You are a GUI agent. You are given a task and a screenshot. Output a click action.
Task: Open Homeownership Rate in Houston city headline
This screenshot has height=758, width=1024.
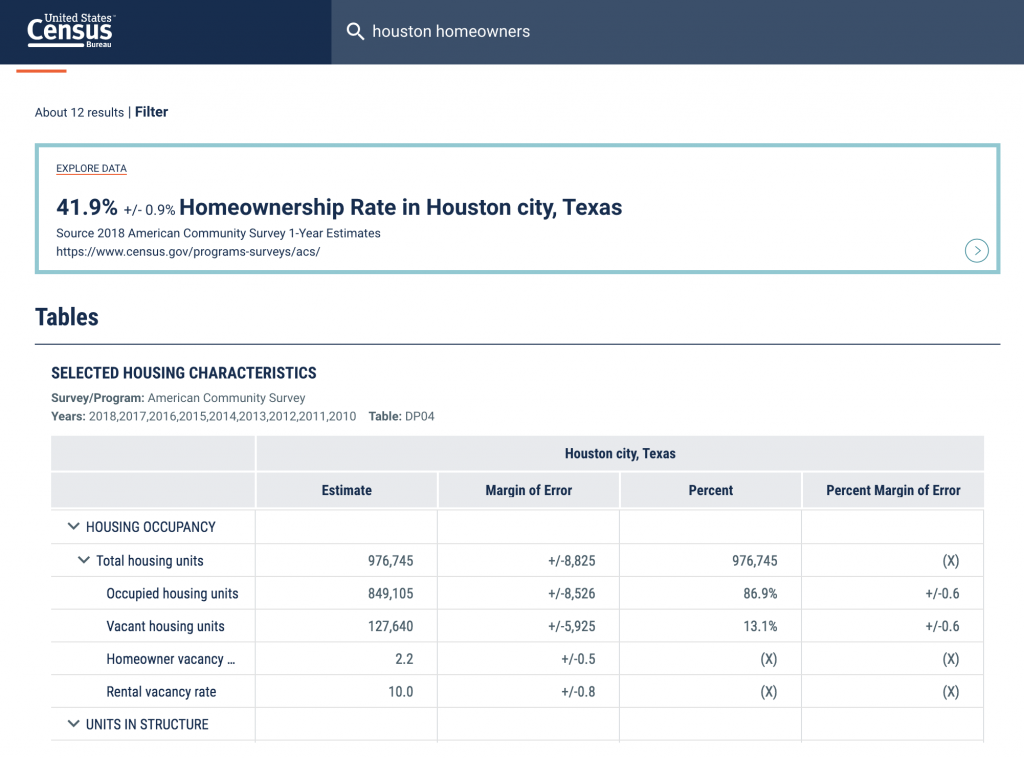point(400,207)
